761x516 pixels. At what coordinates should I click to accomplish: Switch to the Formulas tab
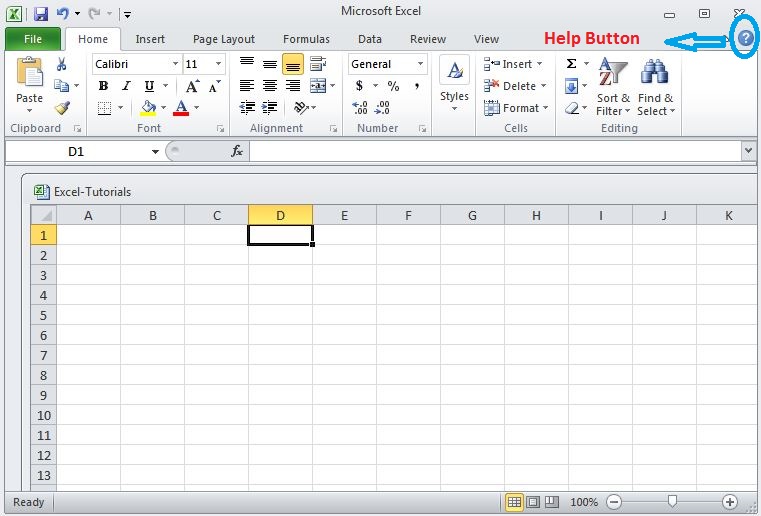point(306,39)
